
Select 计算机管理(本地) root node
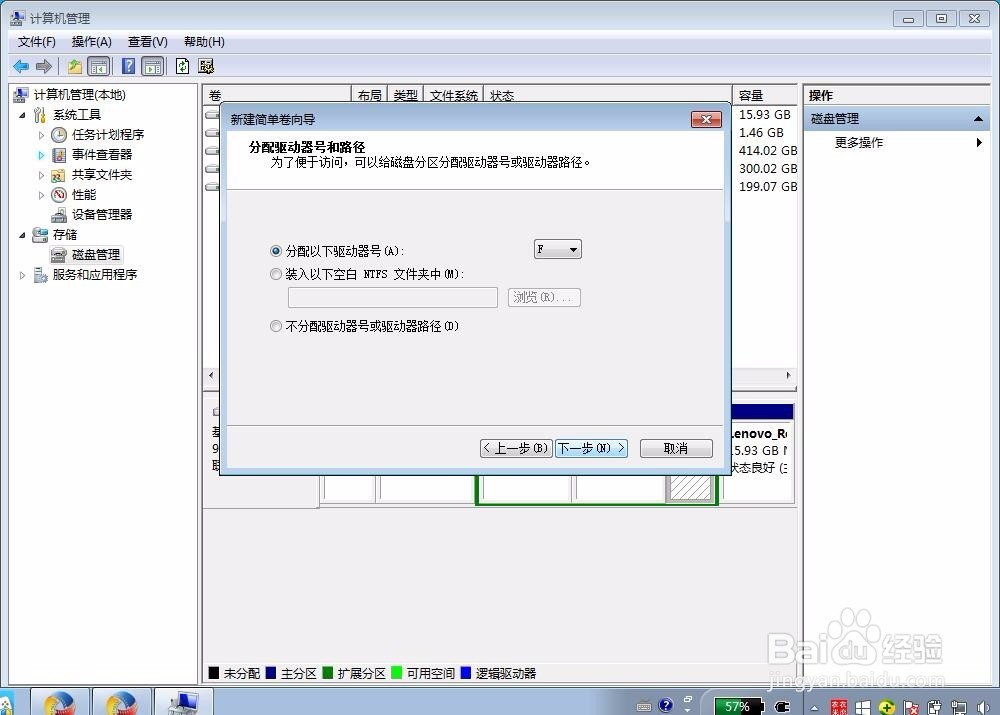click(x=79, y=95)
